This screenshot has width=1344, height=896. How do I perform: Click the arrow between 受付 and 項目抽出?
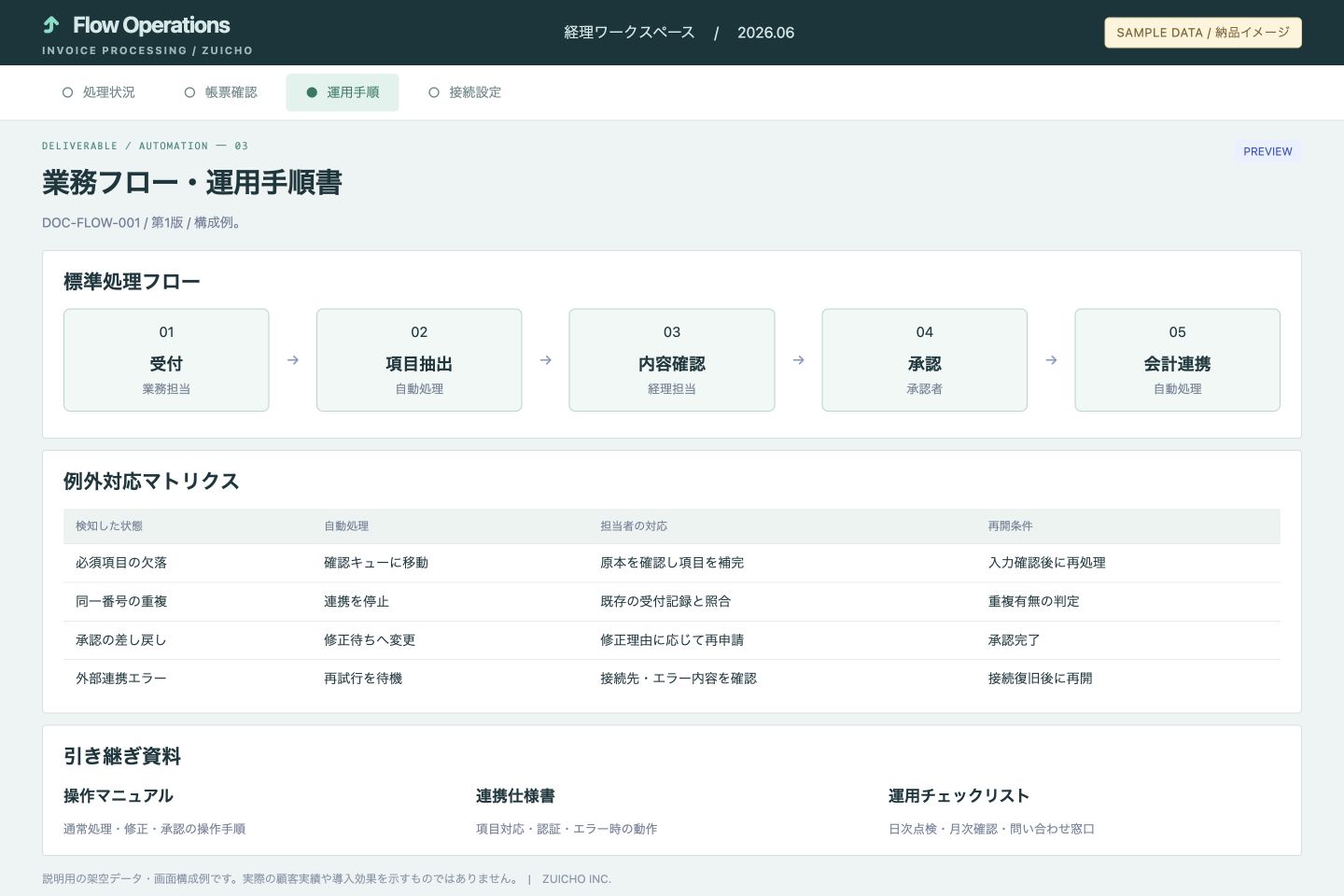coord(293,360)
